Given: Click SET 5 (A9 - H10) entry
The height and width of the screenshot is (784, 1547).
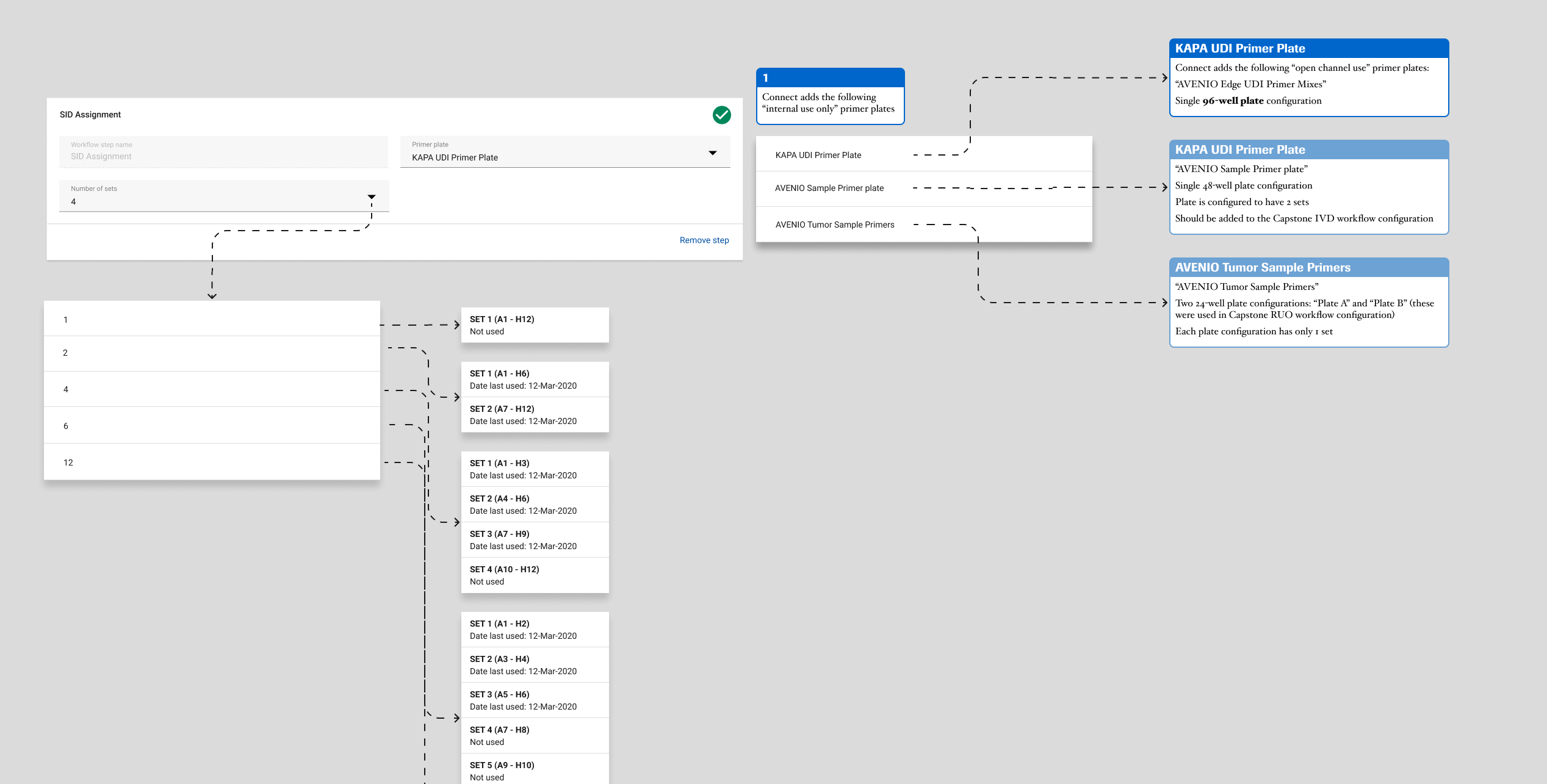Looking at the screenshot, I should [x=535, y=770].
